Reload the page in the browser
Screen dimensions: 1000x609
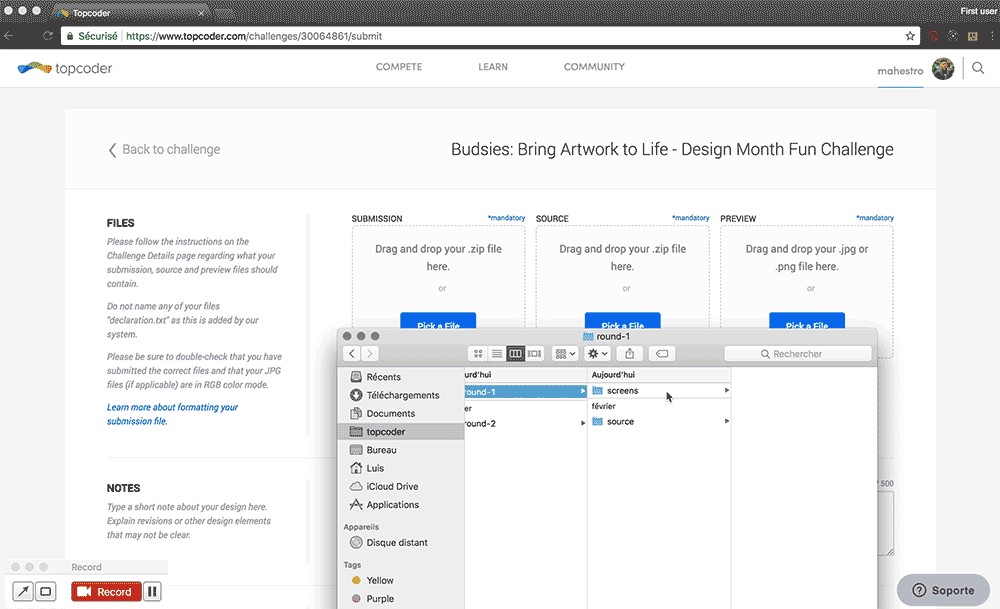point(47,36)
